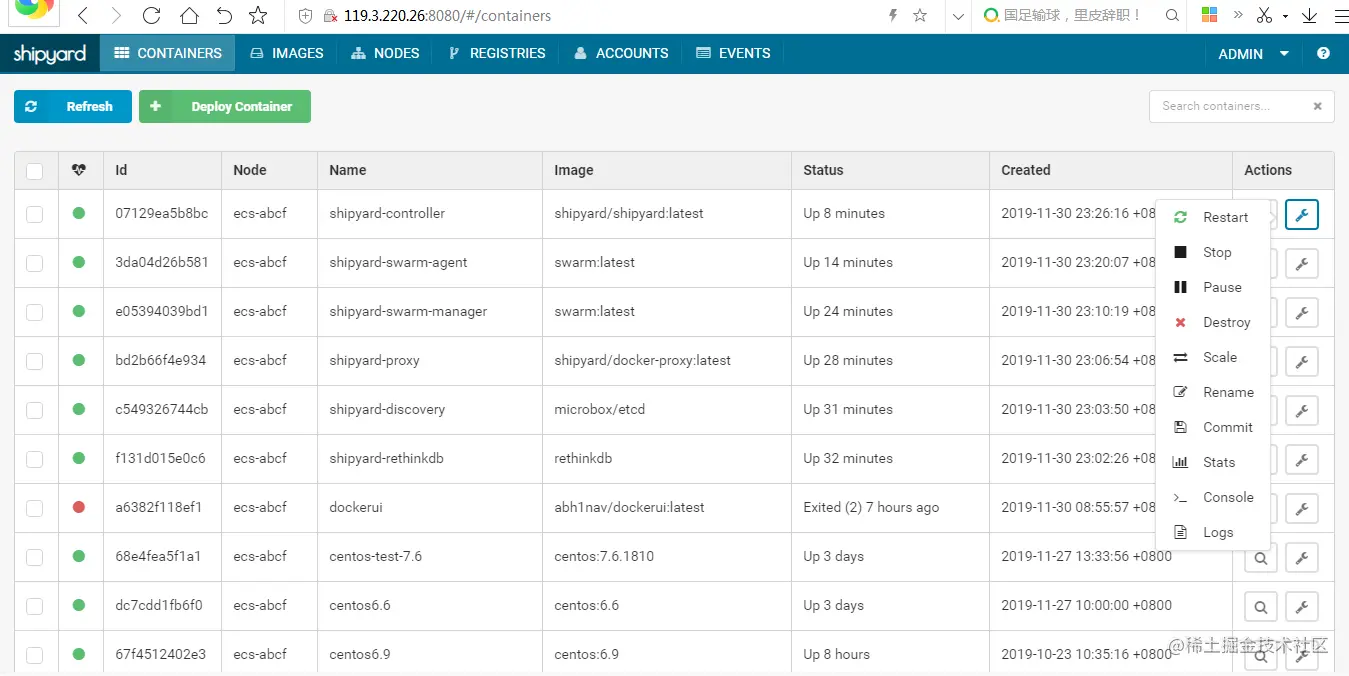Click the green status dot of shipyard-controller
This screenshot has width=1349, height=676.
[x=79, y=213]
